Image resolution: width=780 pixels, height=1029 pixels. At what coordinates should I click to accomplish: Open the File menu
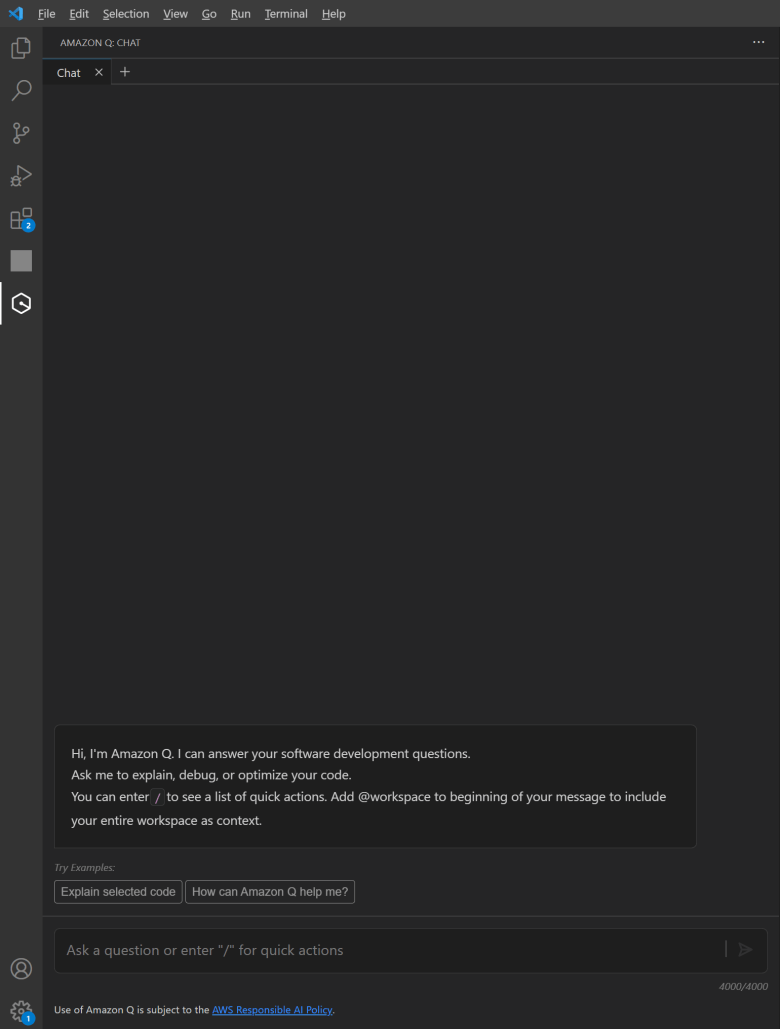[x=47, y=14]
